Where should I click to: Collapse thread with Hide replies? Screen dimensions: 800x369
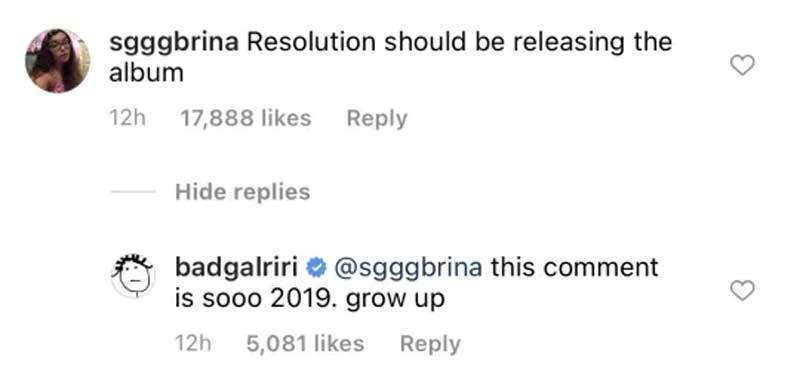pos(242,192)
